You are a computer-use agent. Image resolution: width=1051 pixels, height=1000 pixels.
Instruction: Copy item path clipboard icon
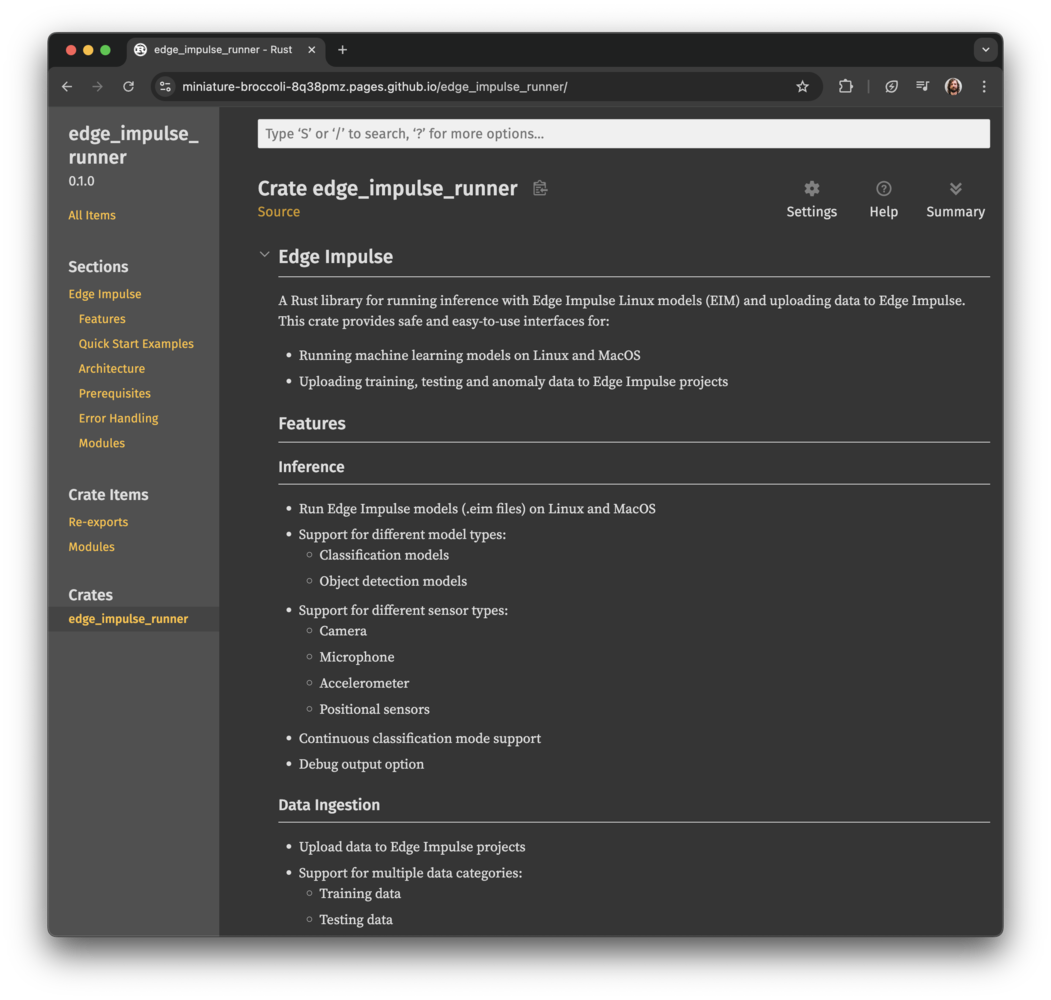point(540,188)
